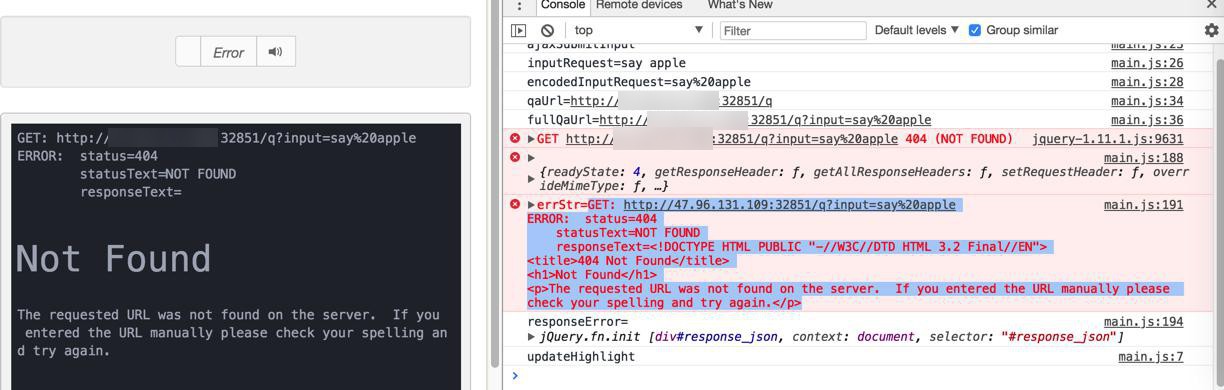
Task: Click the '<h1>Not Found</h1>' console line
Action: click(592, 275)
